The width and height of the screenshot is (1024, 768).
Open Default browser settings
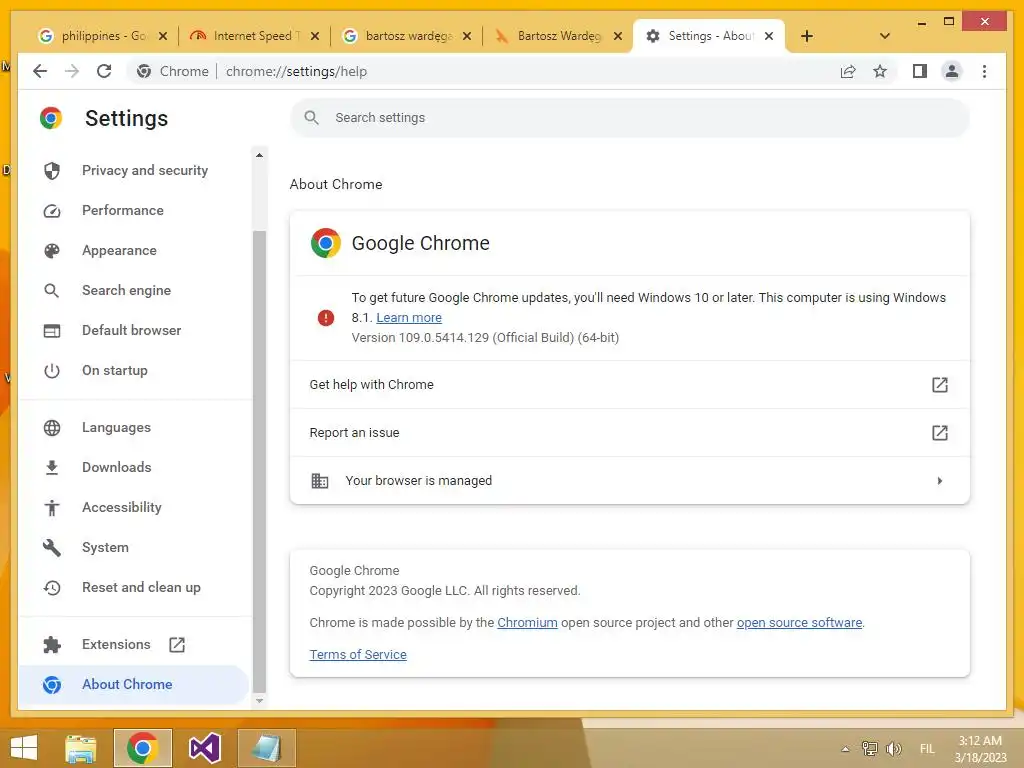coord(133,330)
